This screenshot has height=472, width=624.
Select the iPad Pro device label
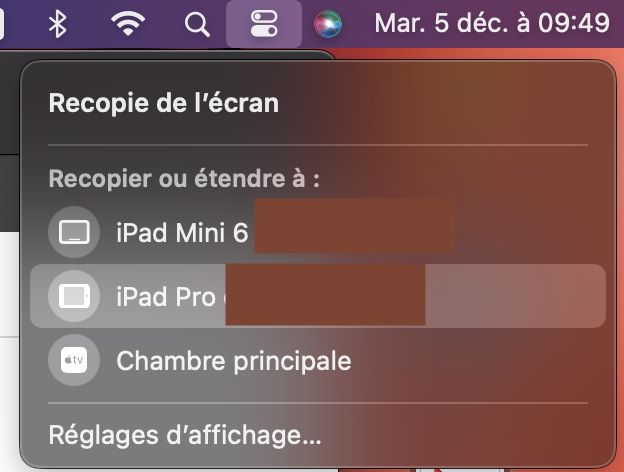166,296
